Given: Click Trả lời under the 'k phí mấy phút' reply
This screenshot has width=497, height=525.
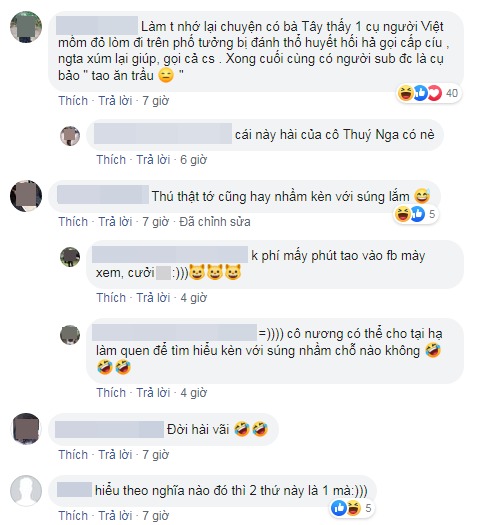Looking at the screenshot, I should click(x=153, y=298).
